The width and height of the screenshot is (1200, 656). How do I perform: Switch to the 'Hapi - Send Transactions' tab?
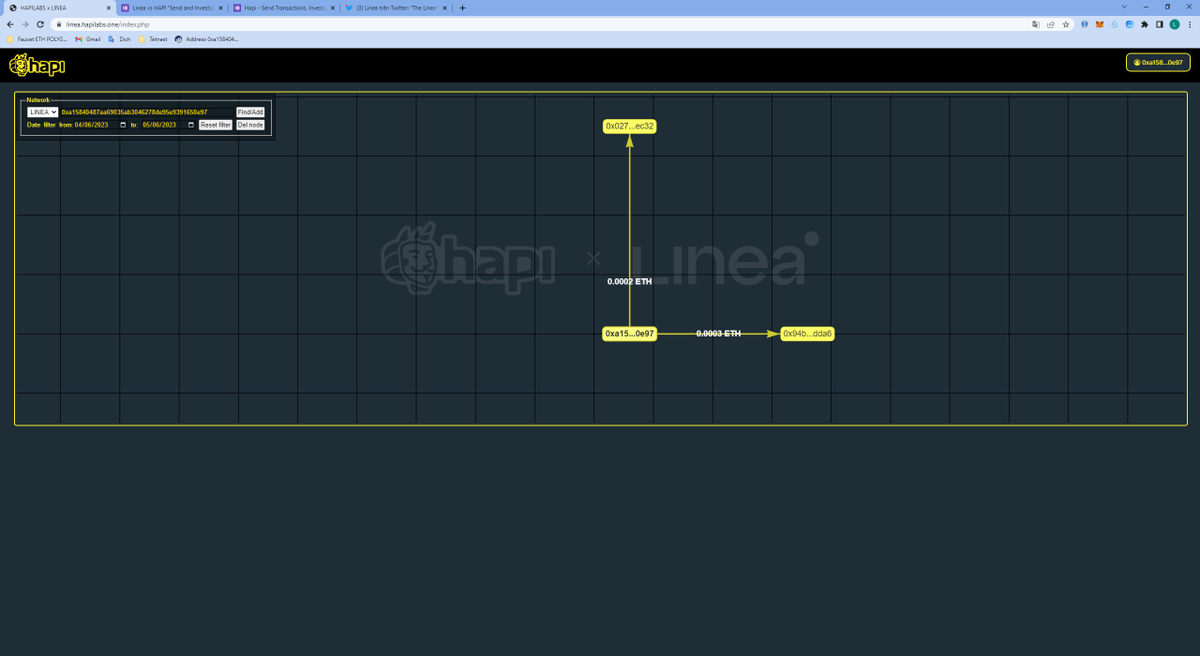point(285,6)
